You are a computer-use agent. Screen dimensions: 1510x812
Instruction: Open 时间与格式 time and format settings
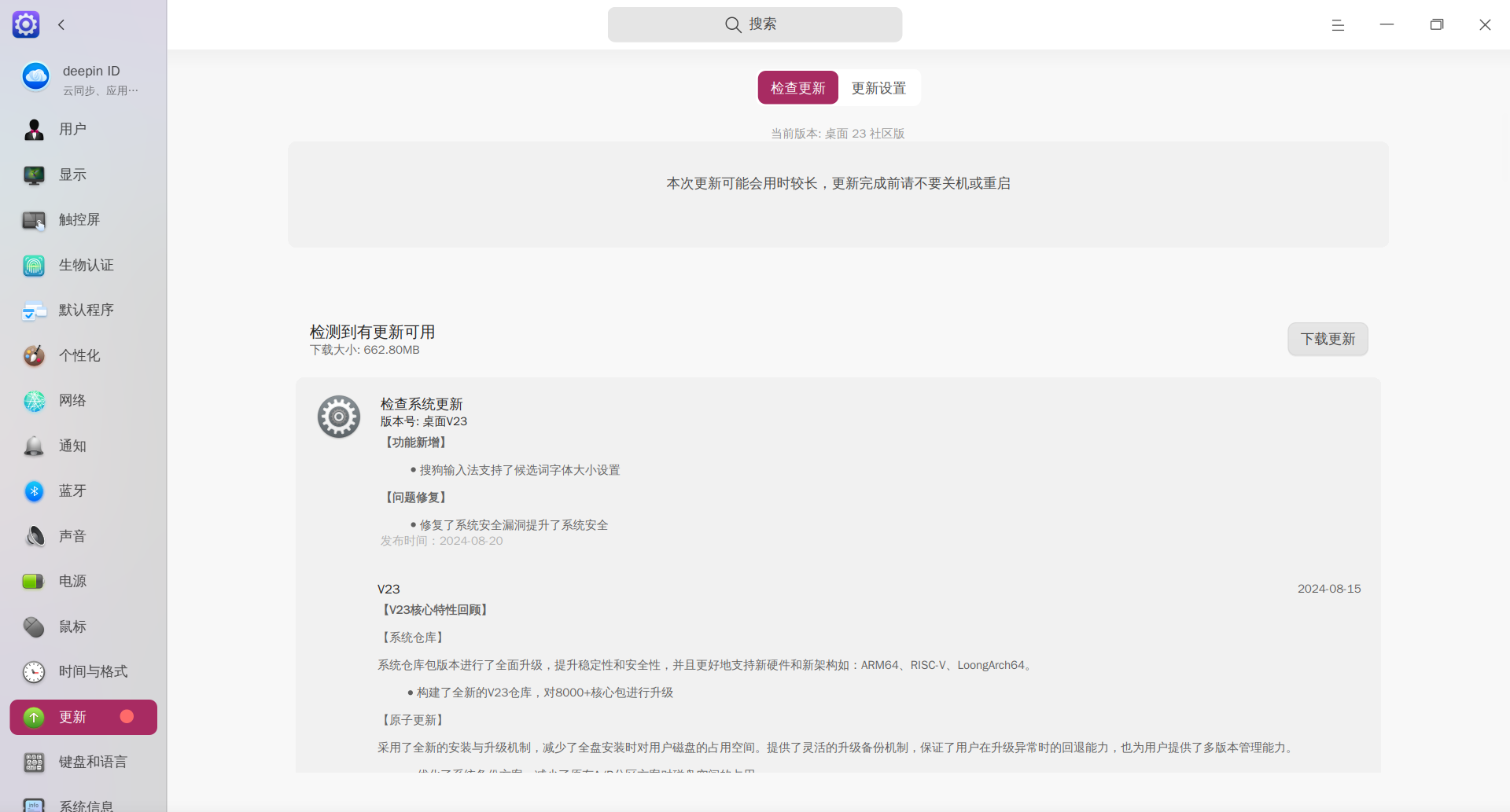[34, 672]
